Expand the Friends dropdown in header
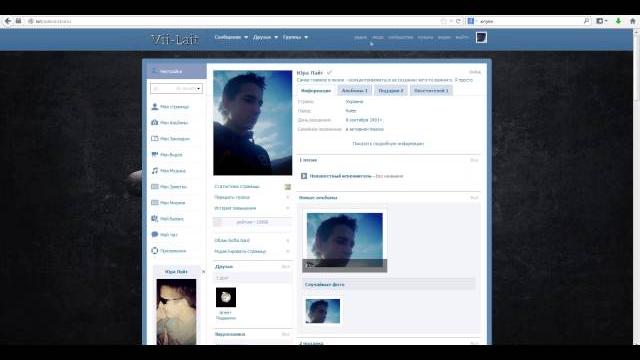The width and height of the screenshot is (640, 360). 265,37
